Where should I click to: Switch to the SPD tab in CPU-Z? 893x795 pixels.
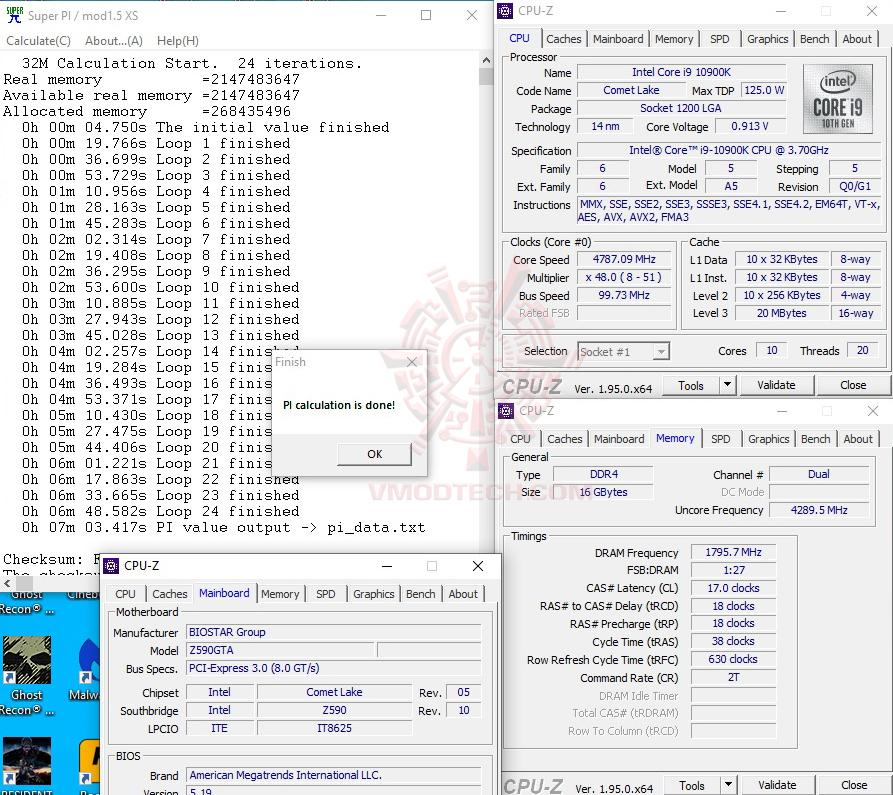click(720, 38)
